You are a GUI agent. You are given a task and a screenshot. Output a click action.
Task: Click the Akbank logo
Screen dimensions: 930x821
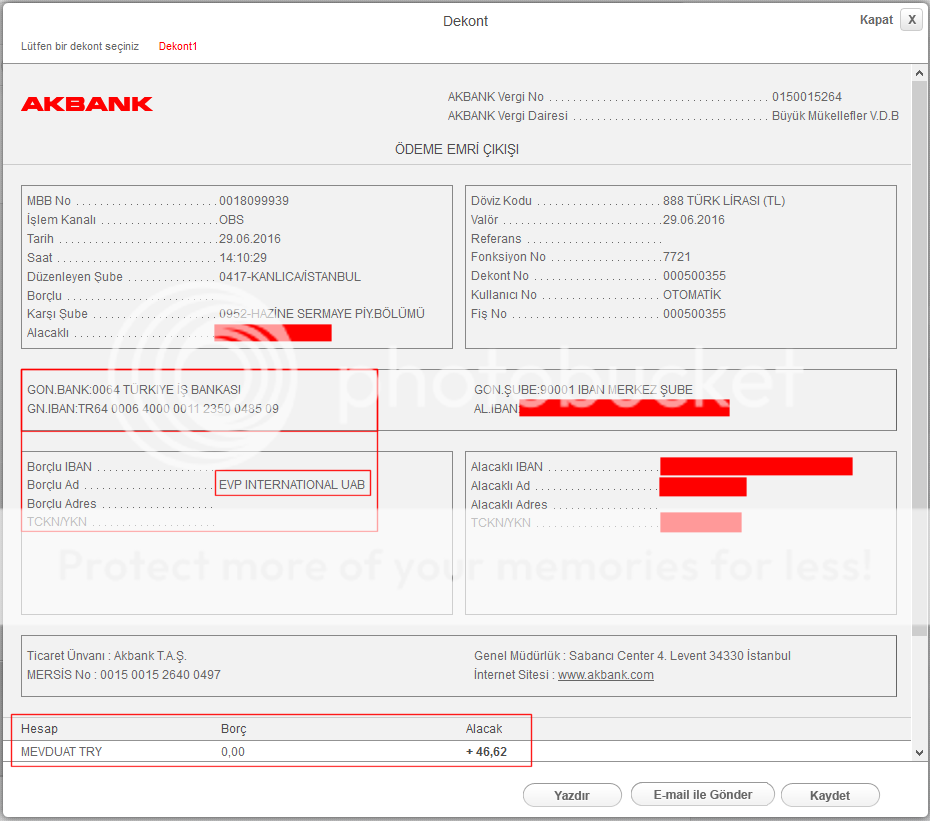pyautogui.click(x=87, y=104)
